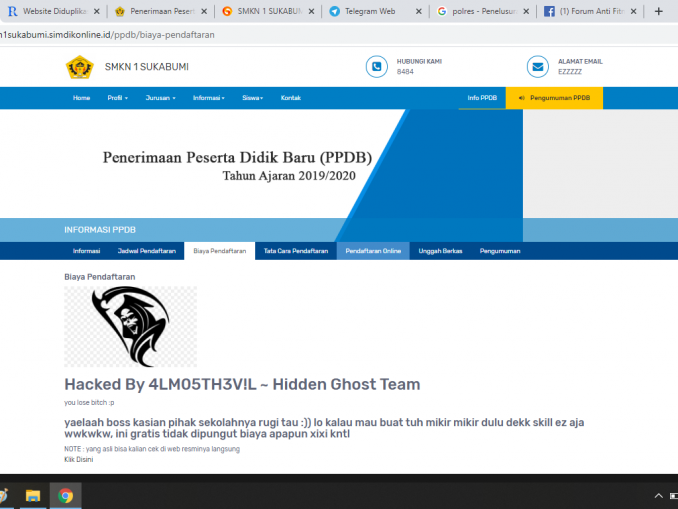Select the Biaya Pendaftaran sub-tab
This screenshot has width=678, height=509.
point(220,251)
